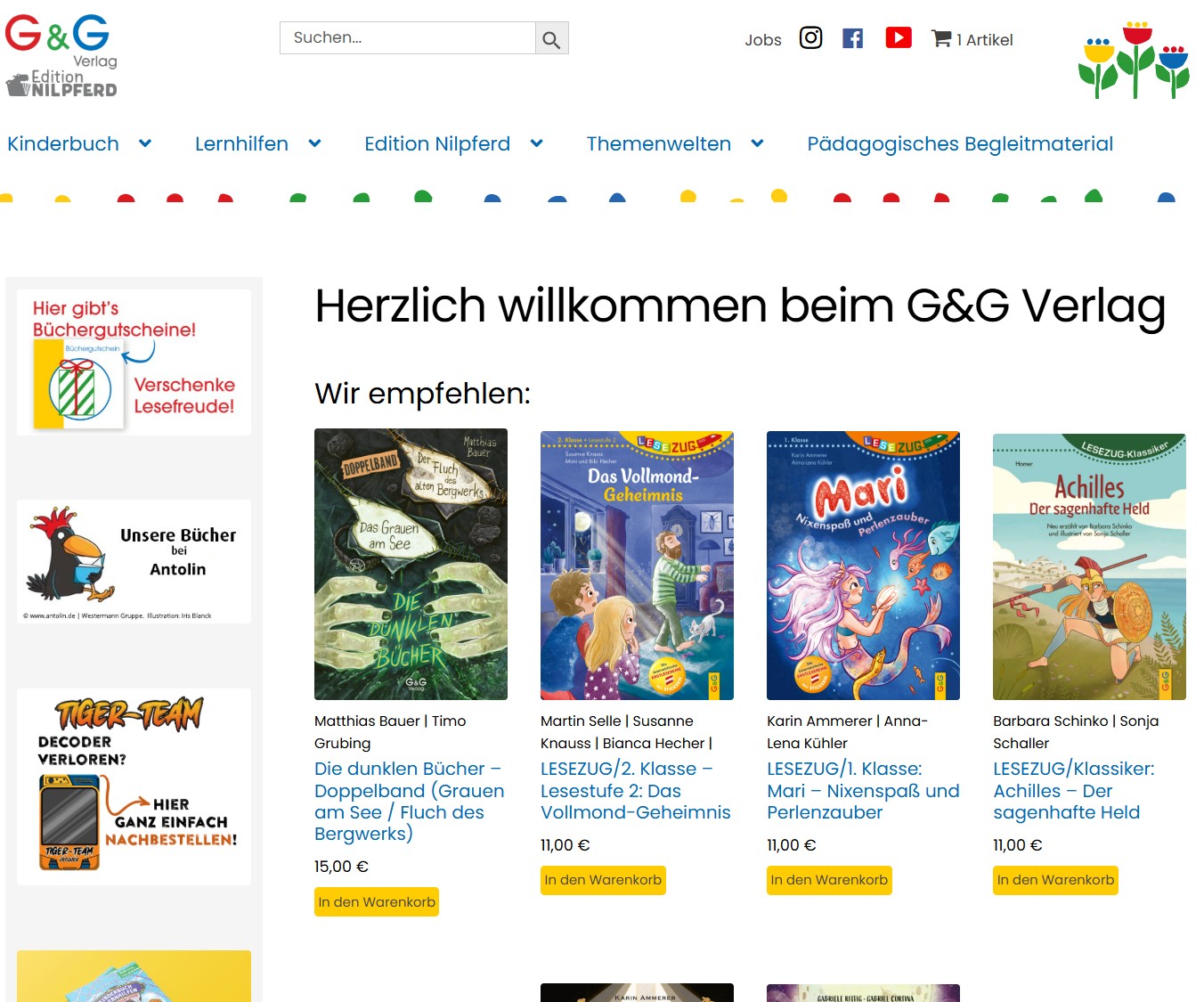Focus the Suchen search field
Screen dimensions: 1204x1002
(x=408, y=38)
